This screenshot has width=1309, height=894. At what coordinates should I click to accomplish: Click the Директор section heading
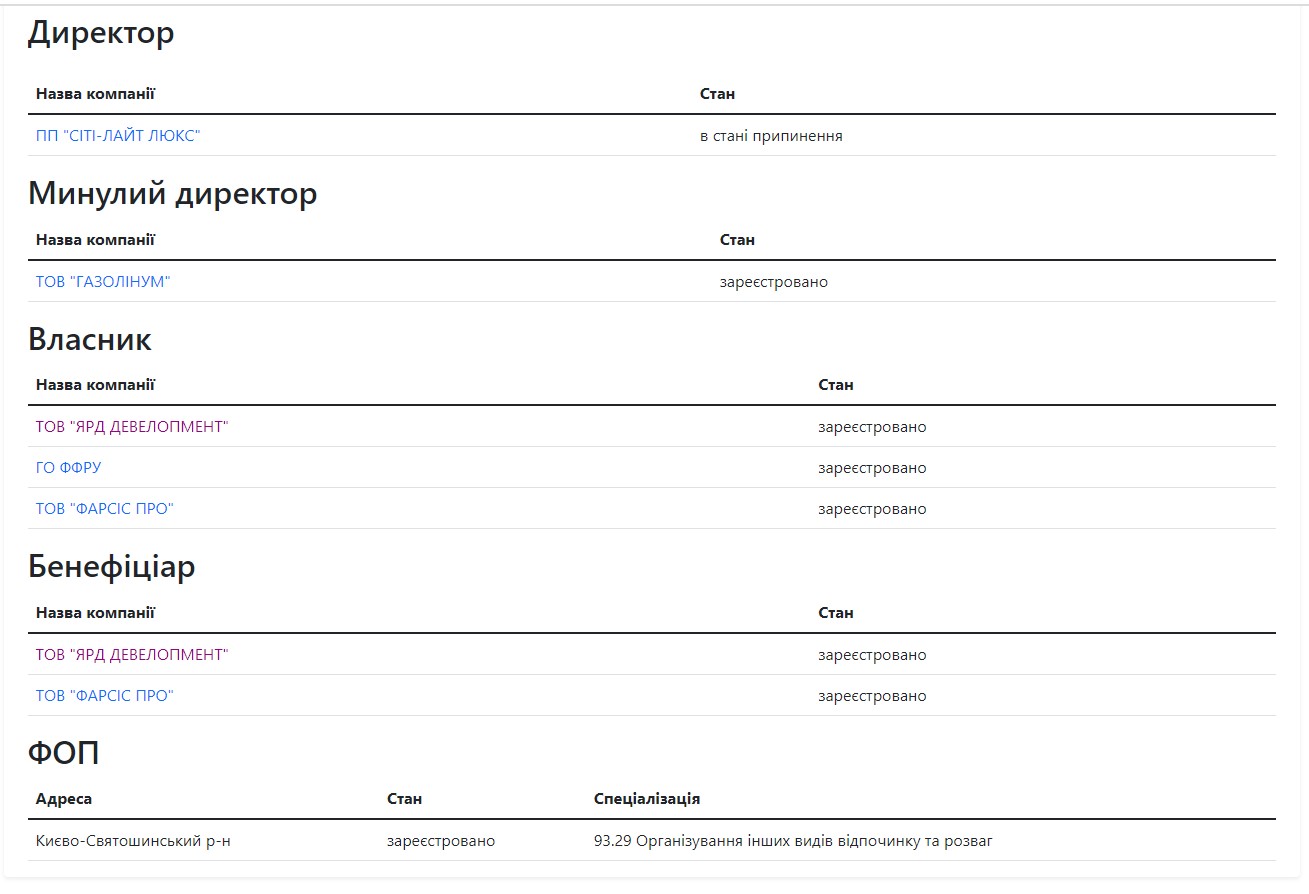[101, 33]
